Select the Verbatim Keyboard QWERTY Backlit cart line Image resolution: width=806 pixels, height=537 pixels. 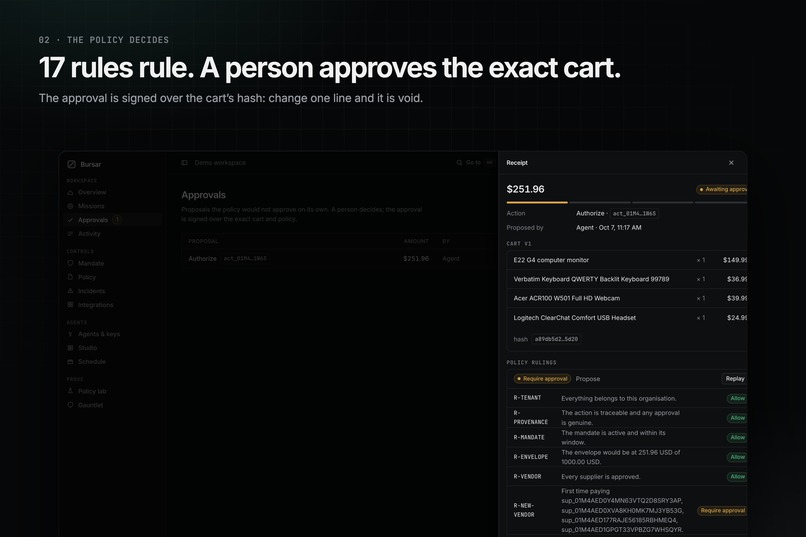coord(627,279)
